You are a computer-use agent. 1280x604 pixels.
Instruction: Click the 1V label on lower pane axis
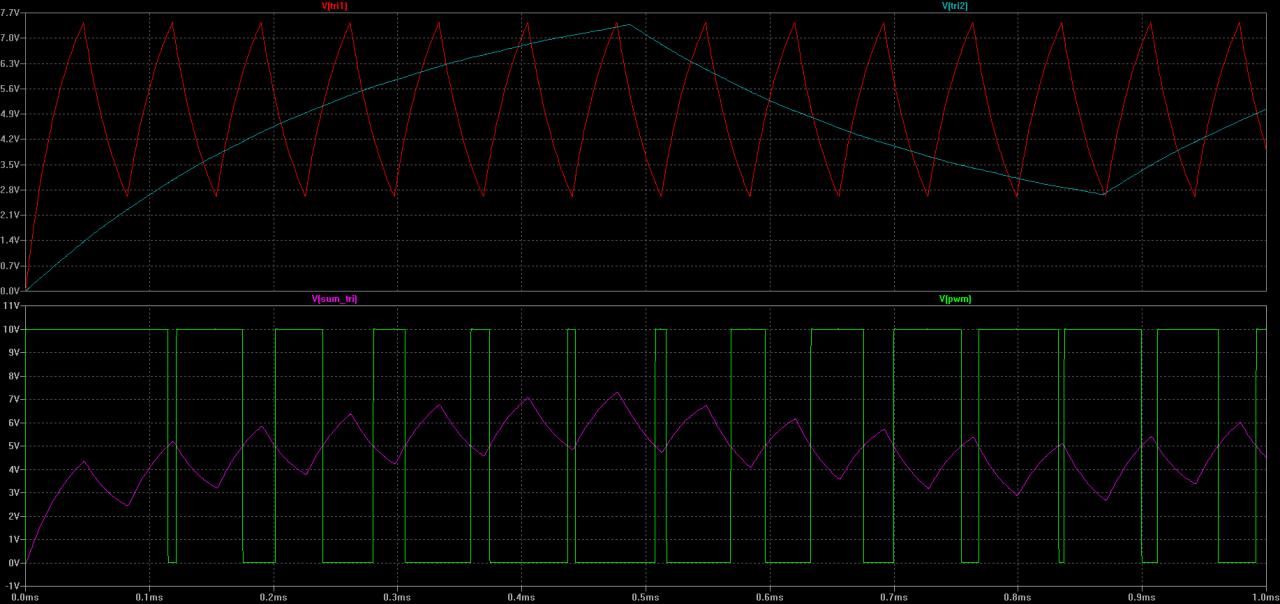[14, 539]
